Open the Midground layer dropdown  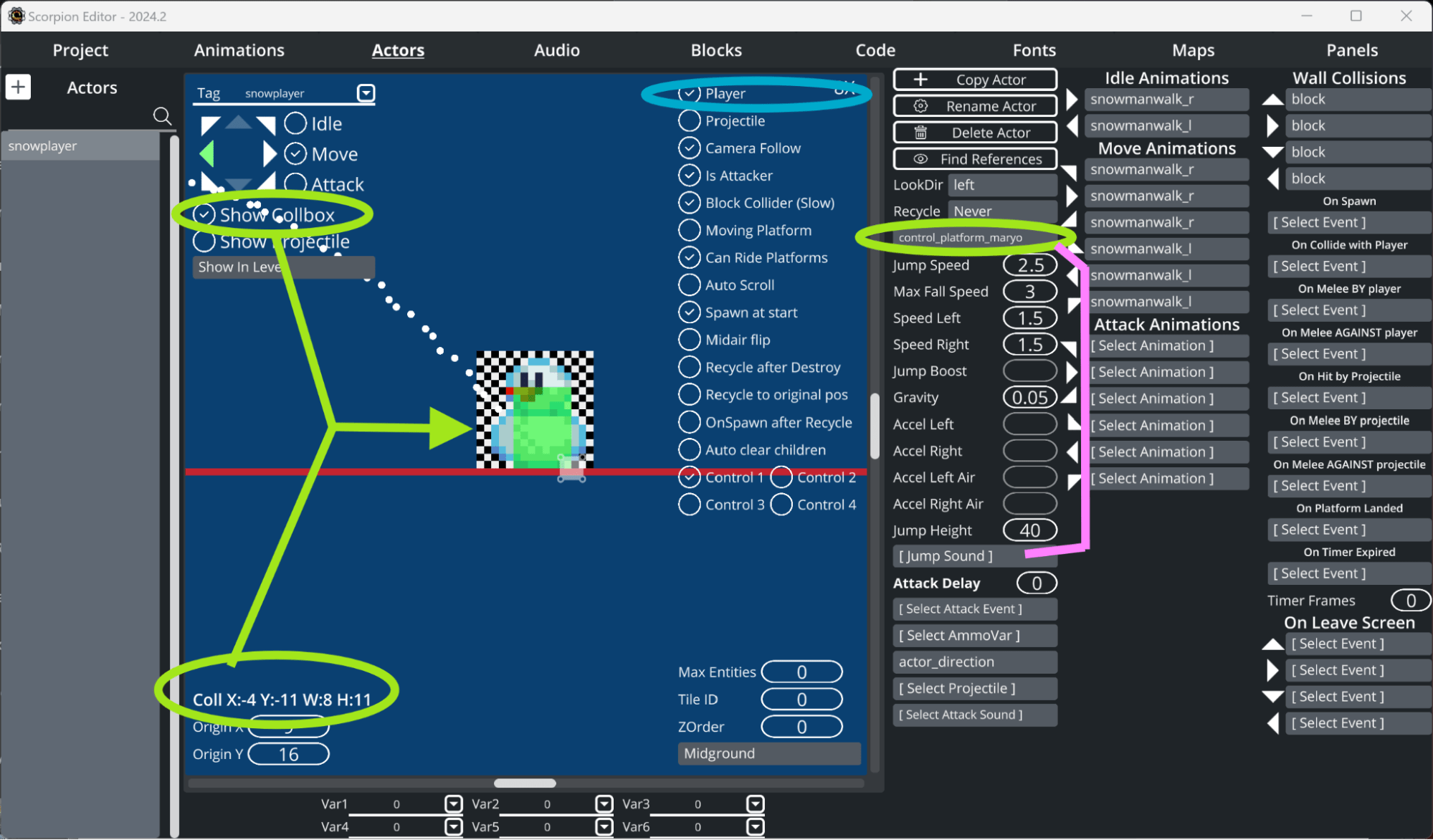(x=768, y=753)
